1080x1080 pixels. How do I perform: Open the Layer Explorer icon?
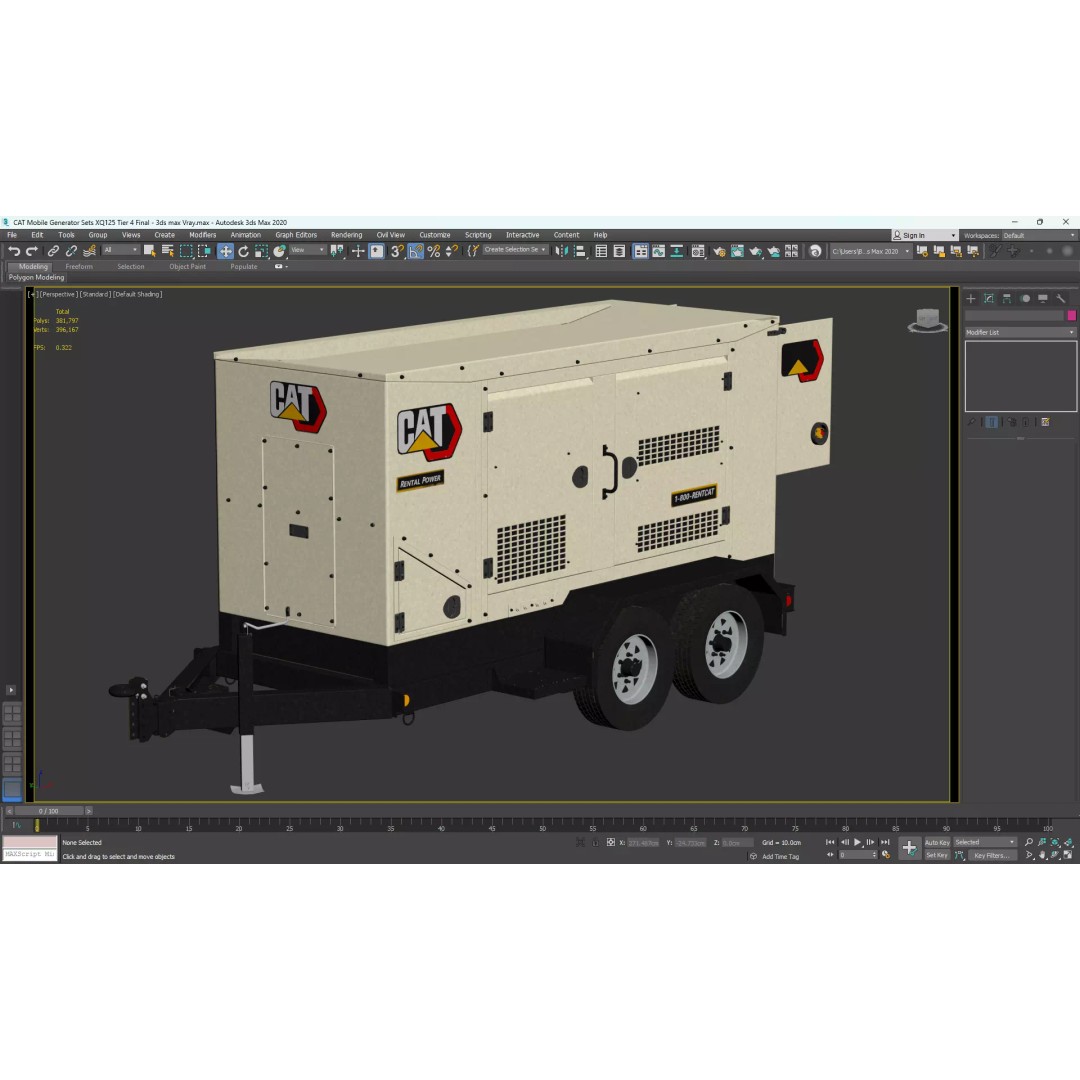tap(619, 251)
